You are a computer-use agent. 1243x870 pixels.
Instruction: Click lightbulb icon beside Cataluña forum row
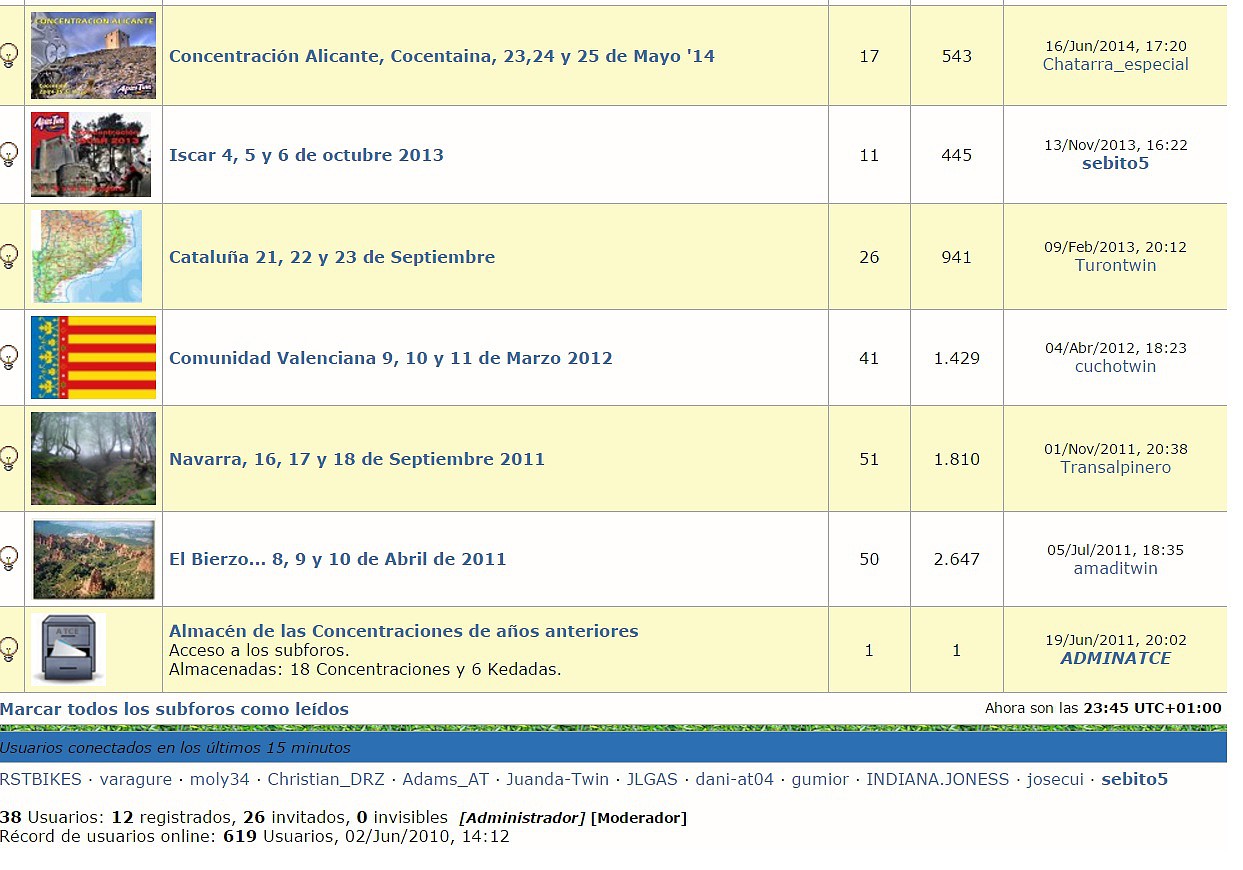9,256
